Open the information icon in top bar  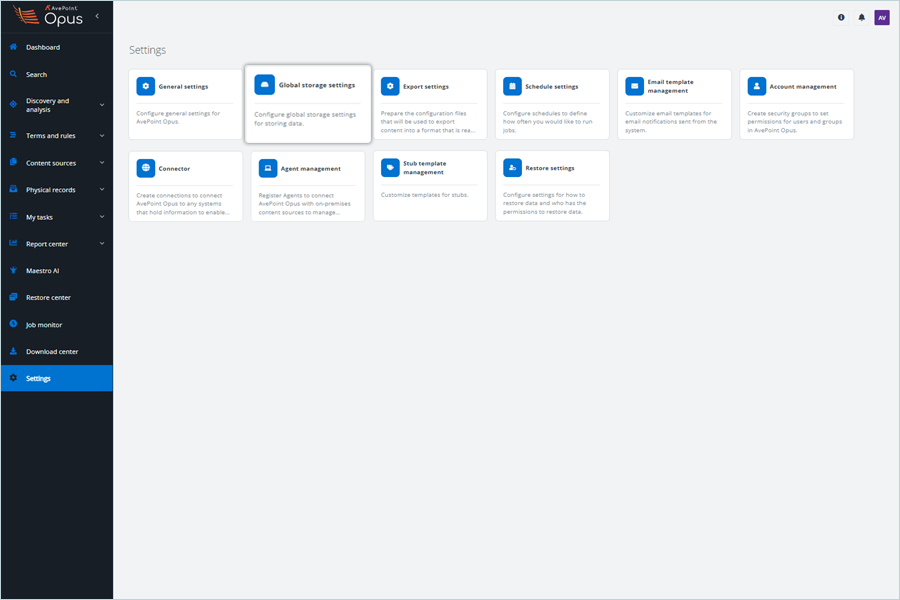(841, 18)
